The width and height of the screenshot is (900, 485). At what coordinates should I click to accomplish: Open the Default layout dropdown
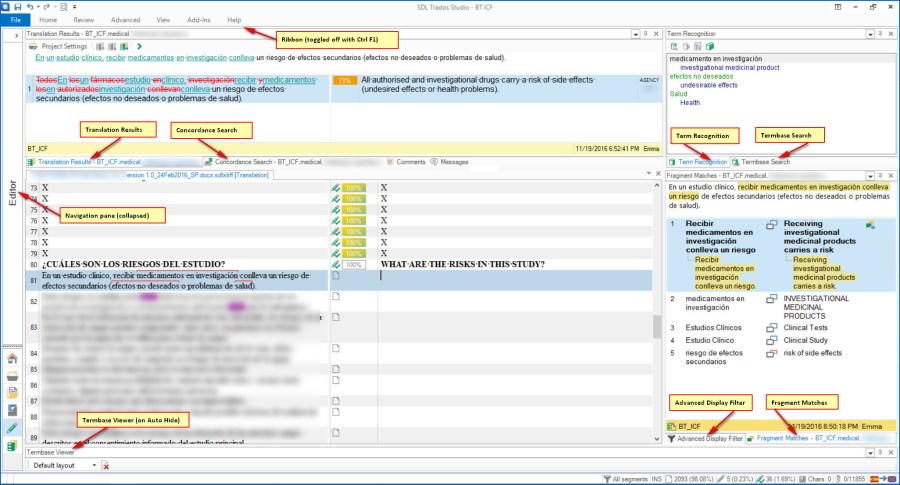(x=95, y=466)
